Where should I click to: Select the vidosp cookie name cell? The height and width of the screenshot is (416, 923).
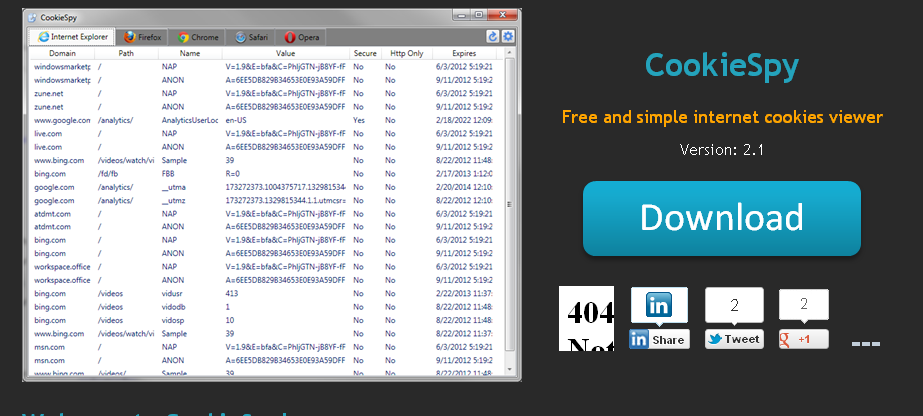(172, 320)
